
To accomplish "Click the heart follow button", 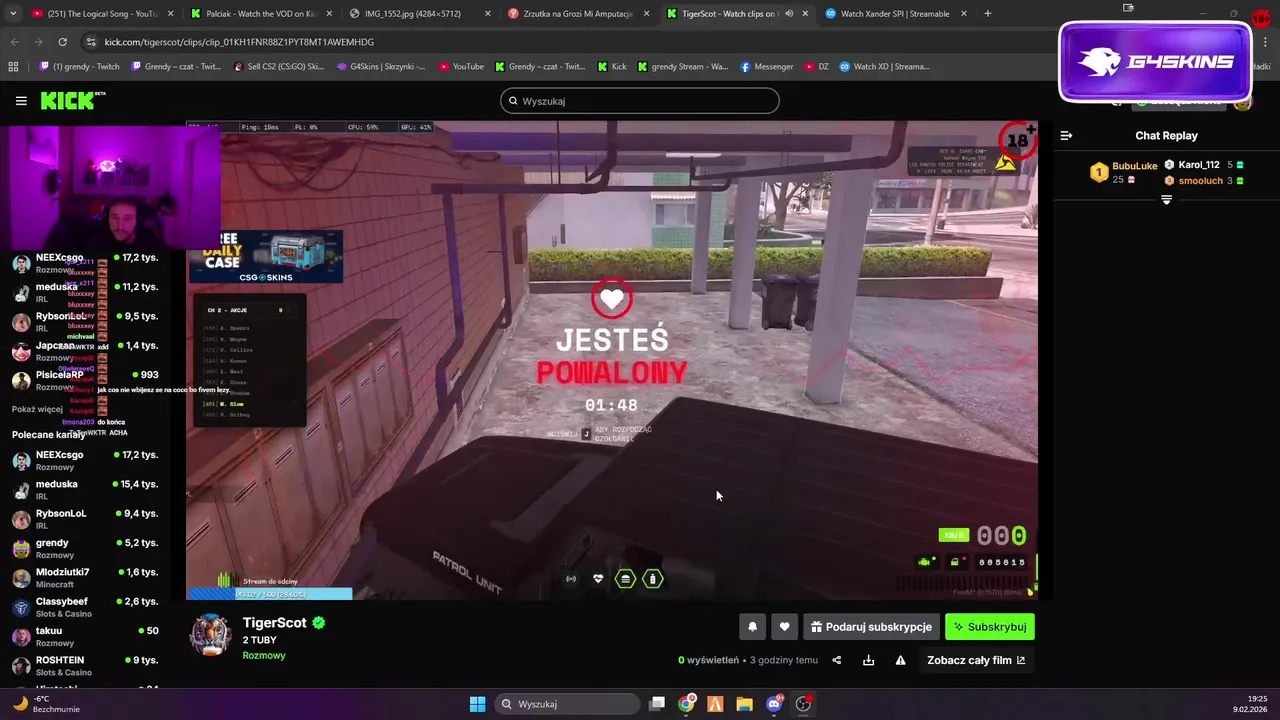I will click(x=785, y=627).
